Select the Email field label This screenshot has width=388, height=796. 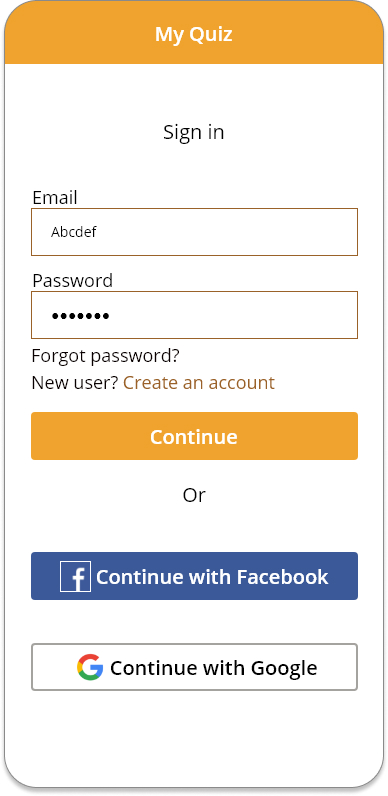click(55, 197)
